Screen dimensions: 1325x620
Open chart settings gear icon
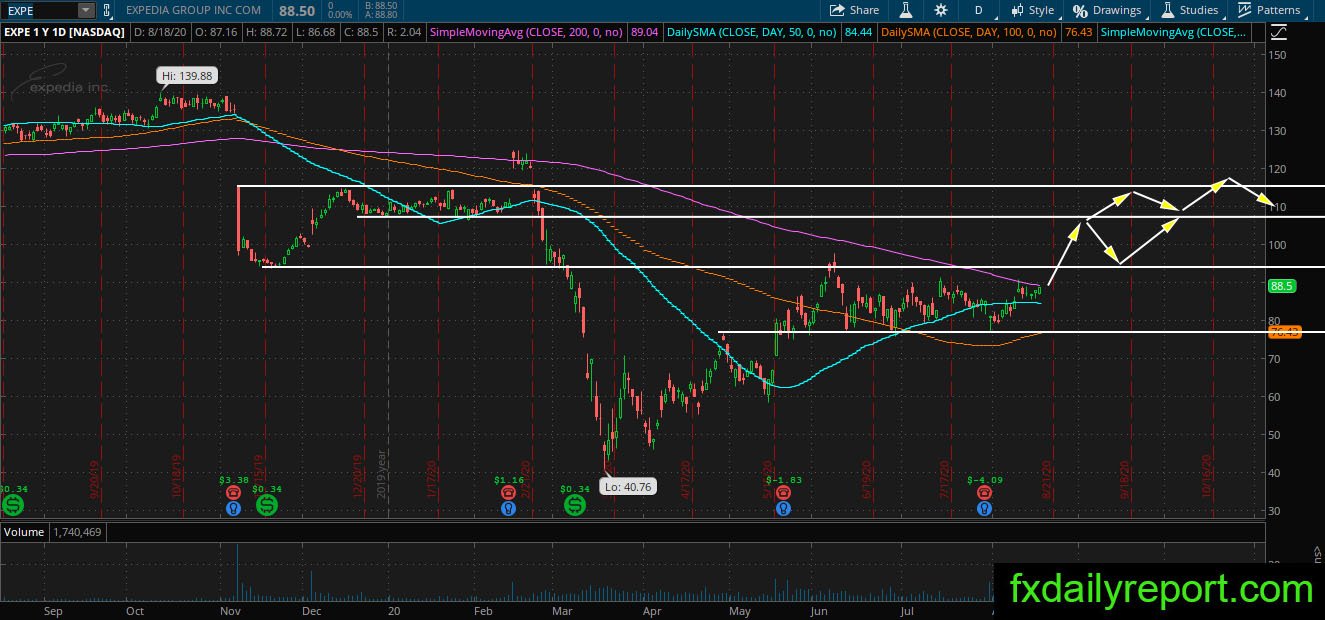[940, 10]
